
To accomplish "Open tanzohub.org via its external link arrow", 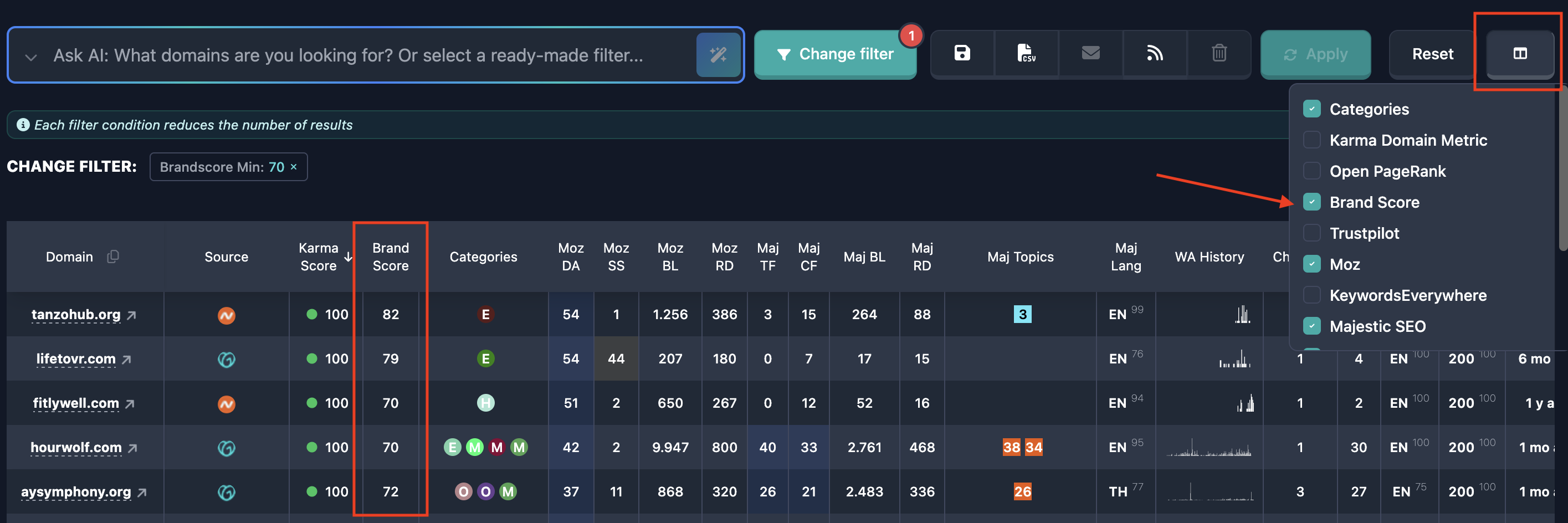I will (132, 315).
